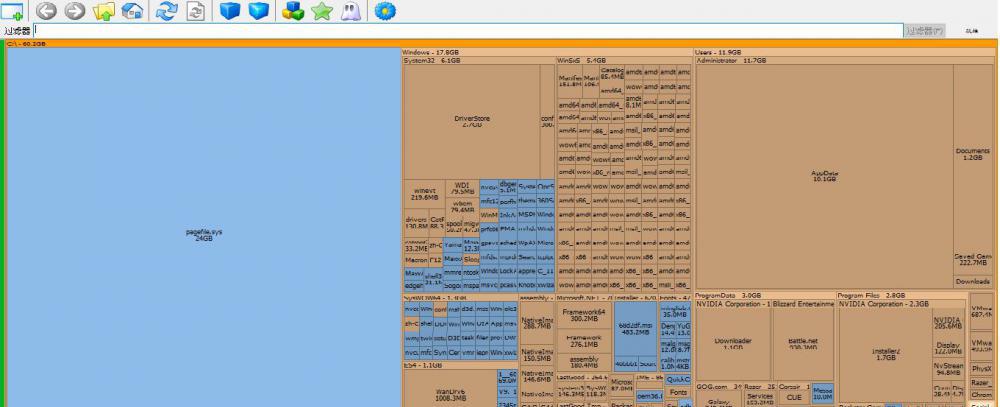
Task: Select the WDI block
Action: click(x=462, y=188)
